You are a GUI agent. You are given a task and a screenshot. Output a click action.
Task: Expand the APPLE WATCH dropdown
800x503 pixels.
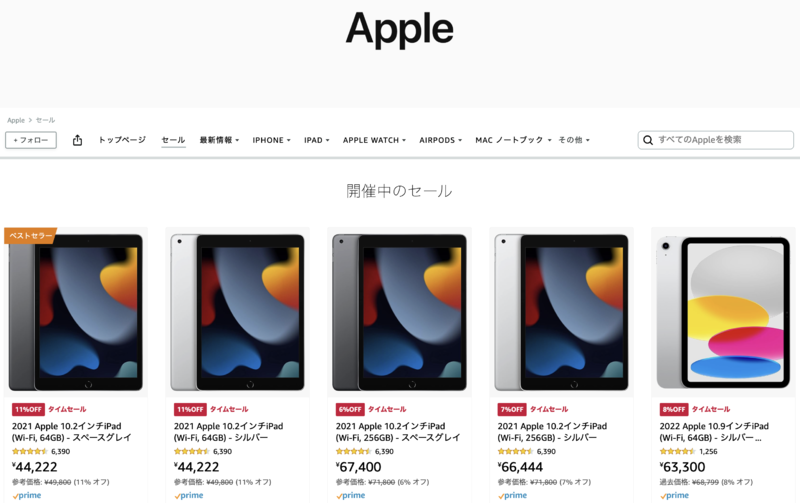pos(374,140)
